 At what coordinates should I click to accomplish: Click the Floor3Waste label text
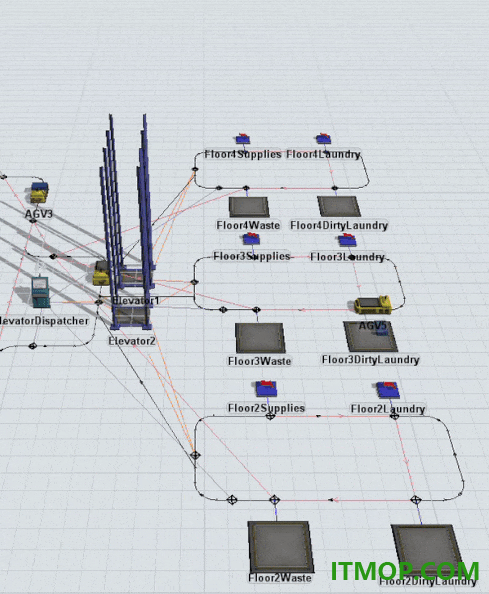pyautogui.click(x=259, y=361)
